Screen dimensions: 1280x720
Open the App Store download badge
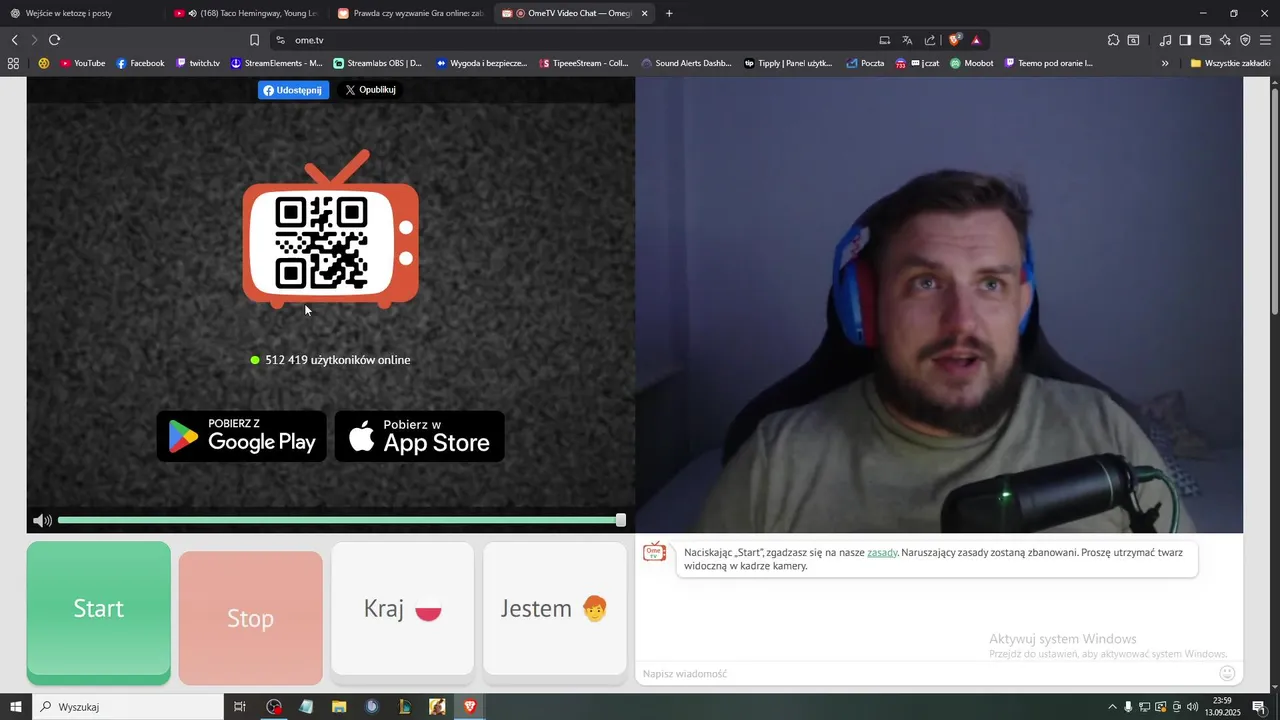[419, 436]
